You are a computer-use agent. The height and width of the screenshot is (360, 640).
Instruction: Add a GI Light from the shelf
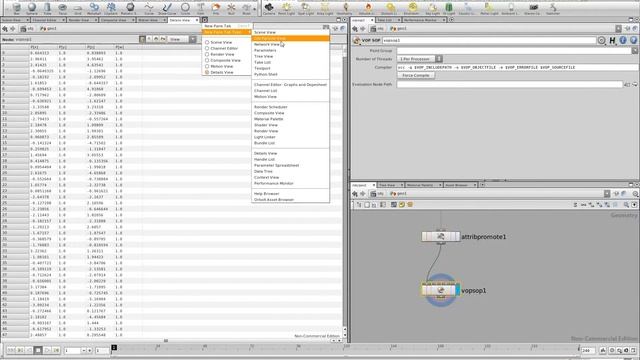(x=449, y=8)
